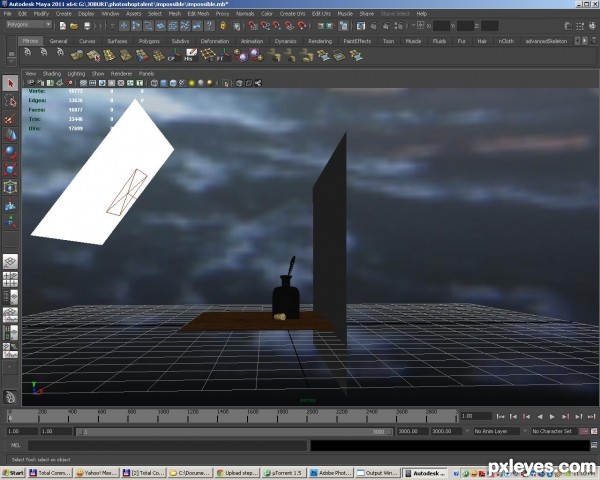
Task: Click the MEL command input field
Action: pos(167,445)
